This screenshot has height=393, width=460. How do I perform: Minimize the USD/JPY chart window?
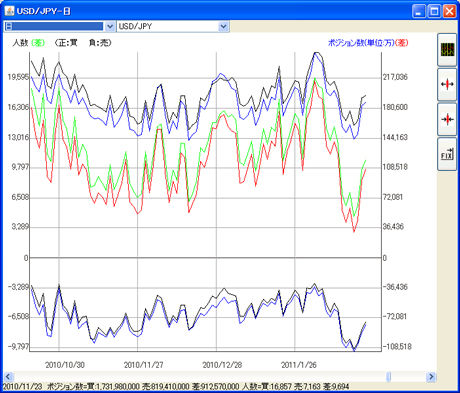tap(419, 11)
